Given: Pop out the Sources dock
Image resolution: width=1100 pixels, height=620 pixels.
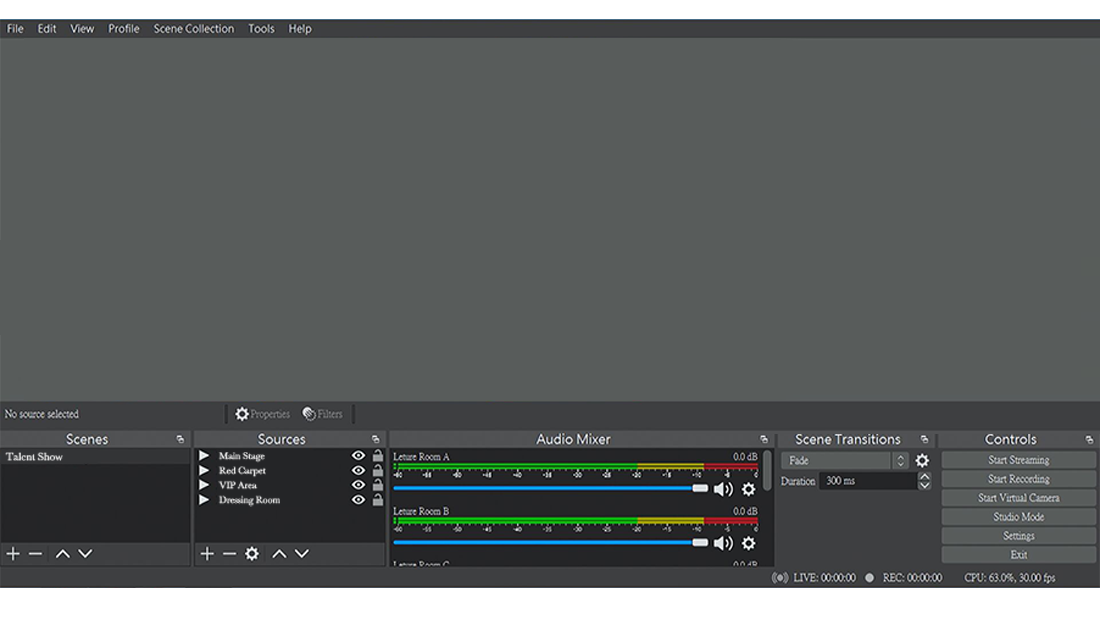Looking at the screenshot, I should coord(375,440).
